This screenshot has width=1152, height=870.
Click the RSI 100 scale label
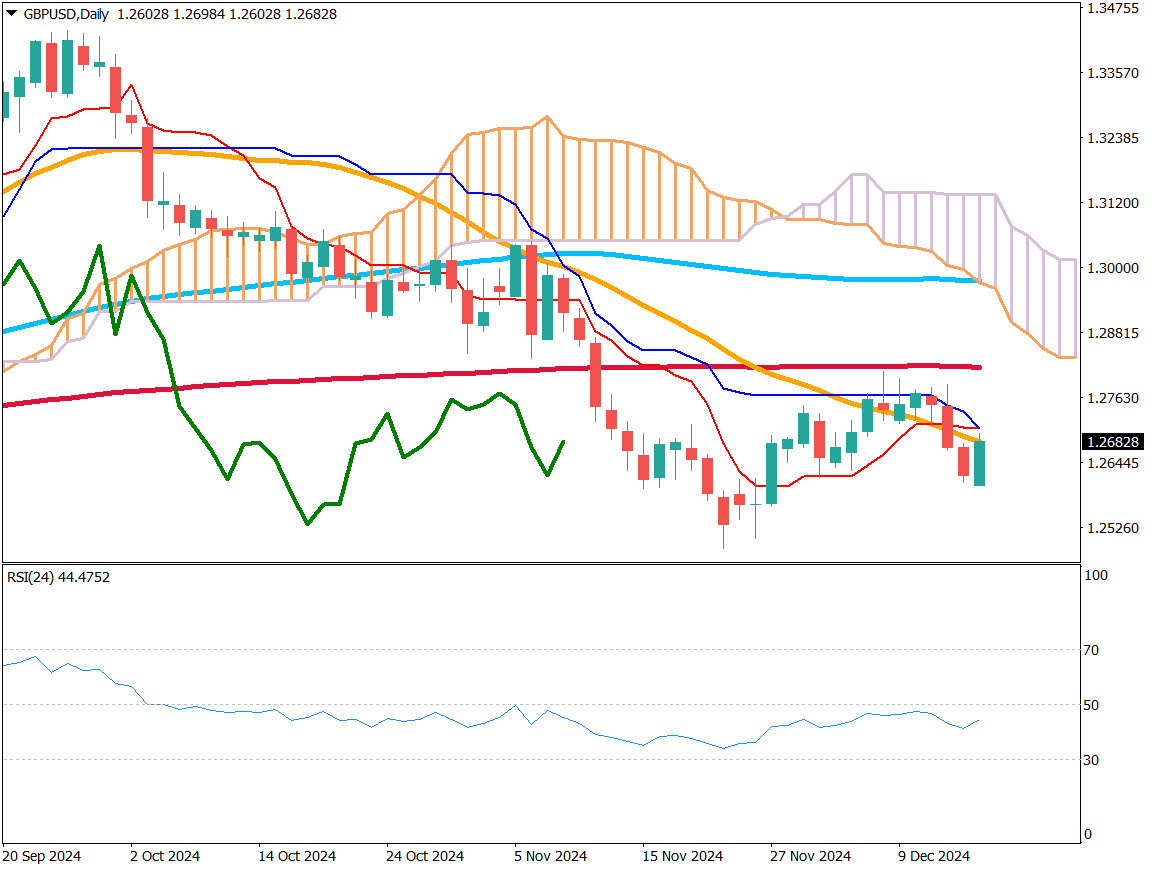point(1094,576)
